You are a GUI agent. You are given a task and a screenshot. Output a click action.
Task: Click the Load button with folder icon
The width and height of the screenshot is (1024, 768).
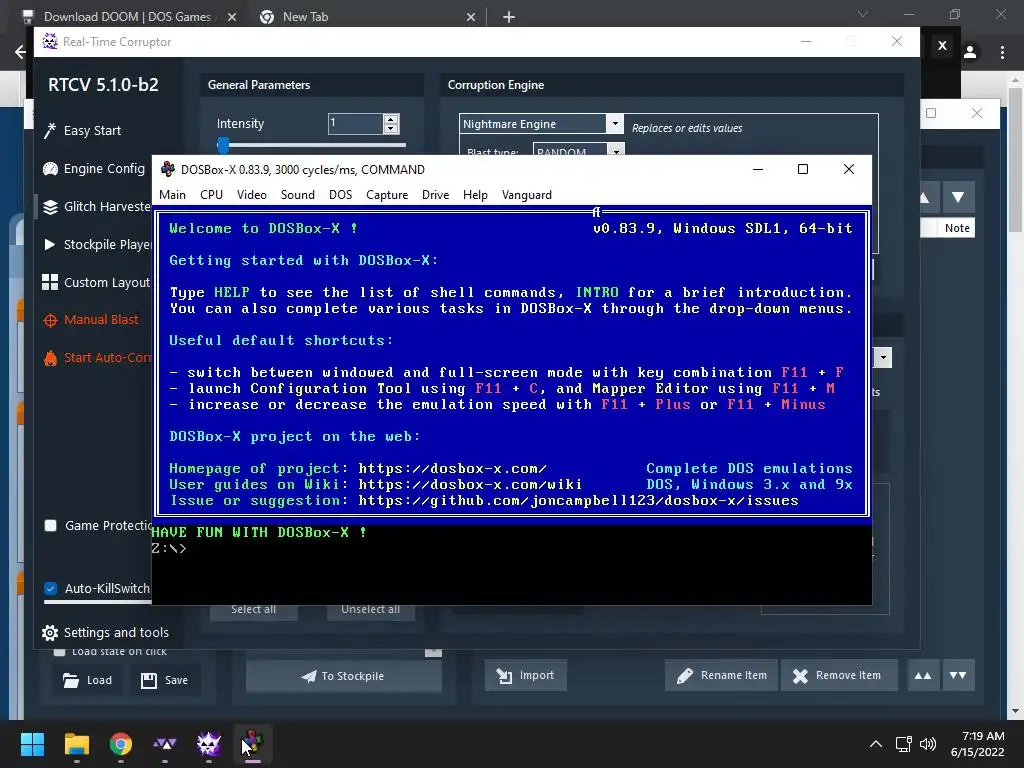(x=88, y=680)
